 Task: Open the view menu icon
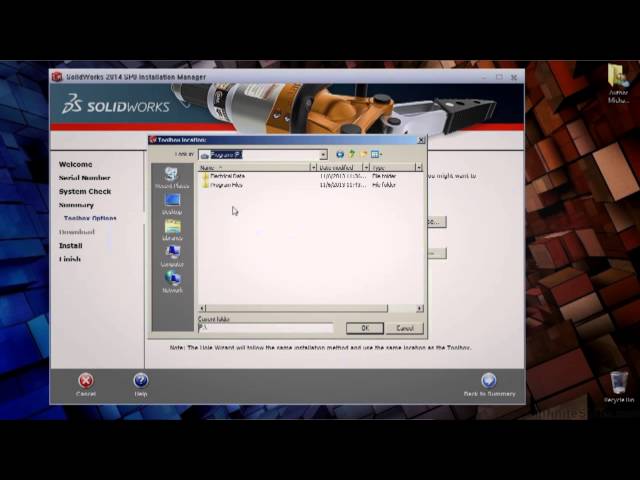(376, 154)
